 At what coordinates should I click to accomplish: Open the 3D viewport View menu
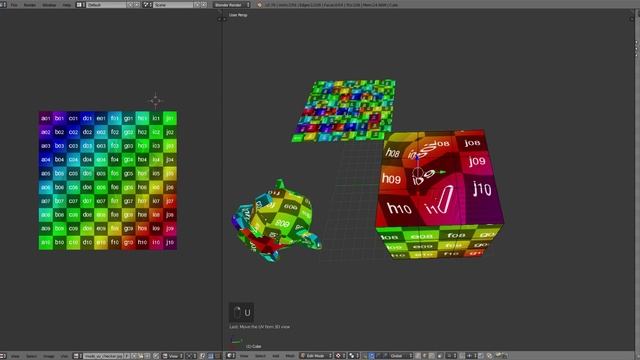tap(244, 356)
